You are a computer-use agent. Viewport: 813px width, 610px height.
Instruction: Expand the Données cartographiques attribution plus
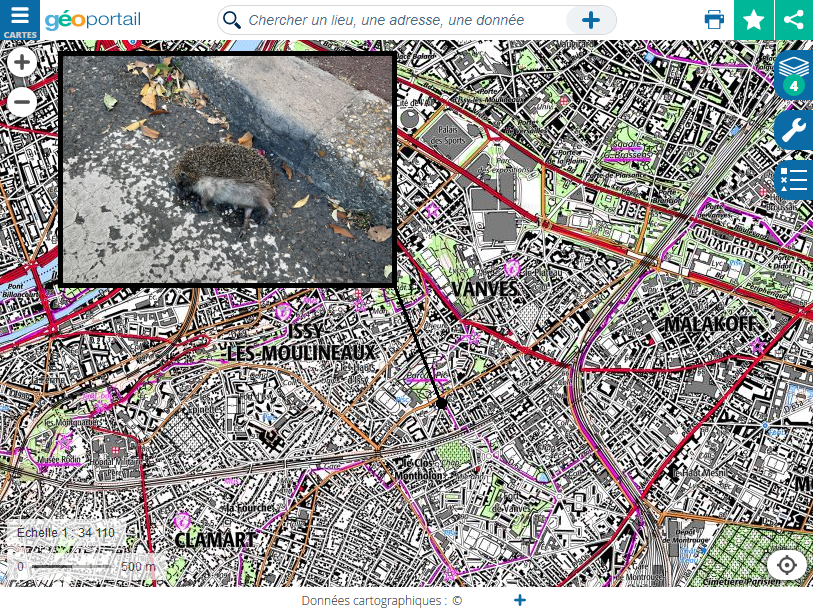520,600
